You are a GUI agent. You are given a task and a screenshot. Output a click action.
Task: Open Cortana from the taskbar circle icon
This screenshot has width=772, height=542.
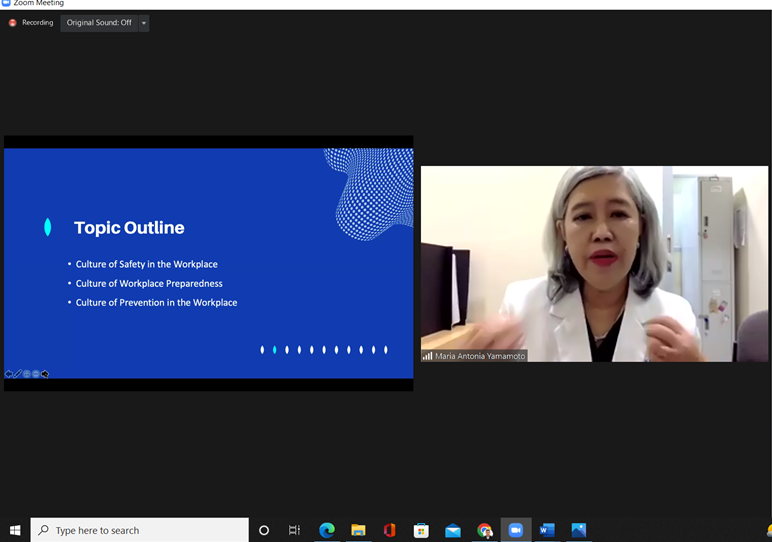click(264, 530)
